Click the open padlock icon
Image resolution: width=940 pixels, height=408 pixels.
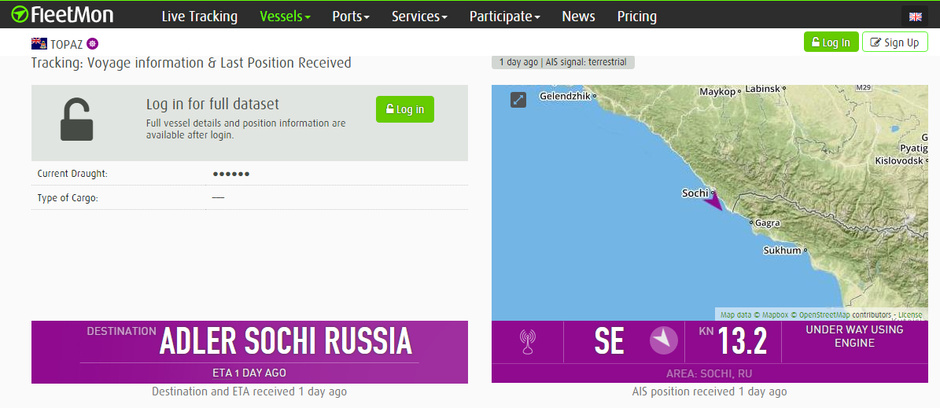pyautogui.click(x=77, y=120)
